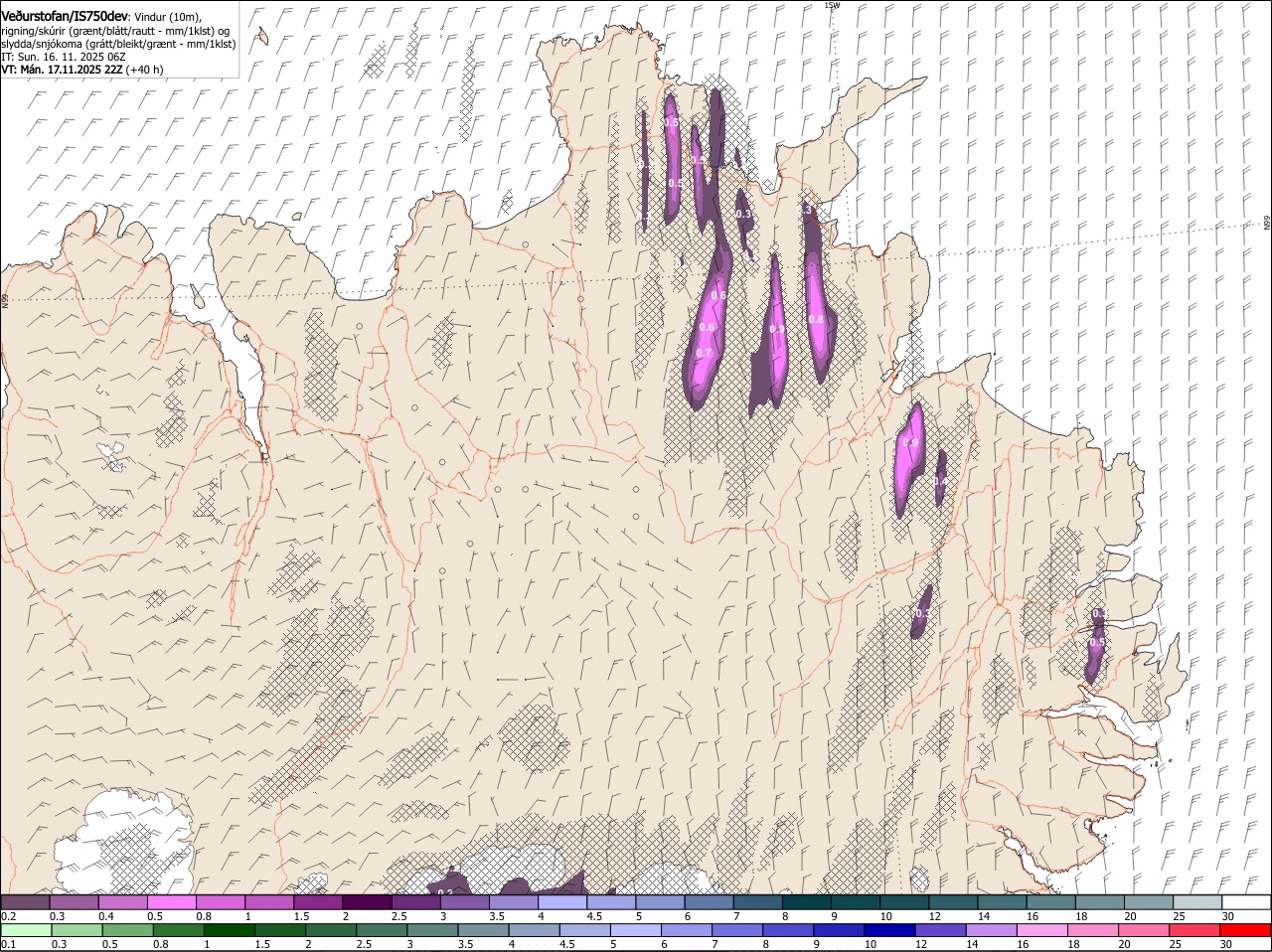Screen dimensions: 1272x952
Task: Select white upper-row swatch starting at 30
Action: 1245,902
